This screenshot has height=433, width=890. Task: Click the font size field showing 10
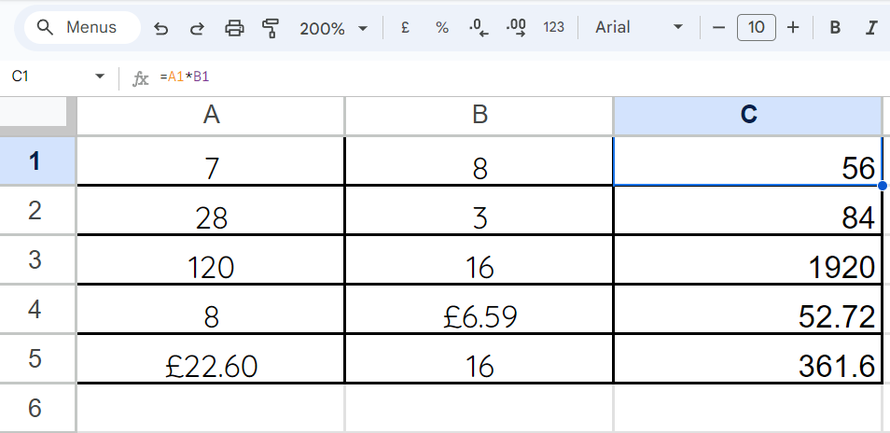click(x=756, y=27)
